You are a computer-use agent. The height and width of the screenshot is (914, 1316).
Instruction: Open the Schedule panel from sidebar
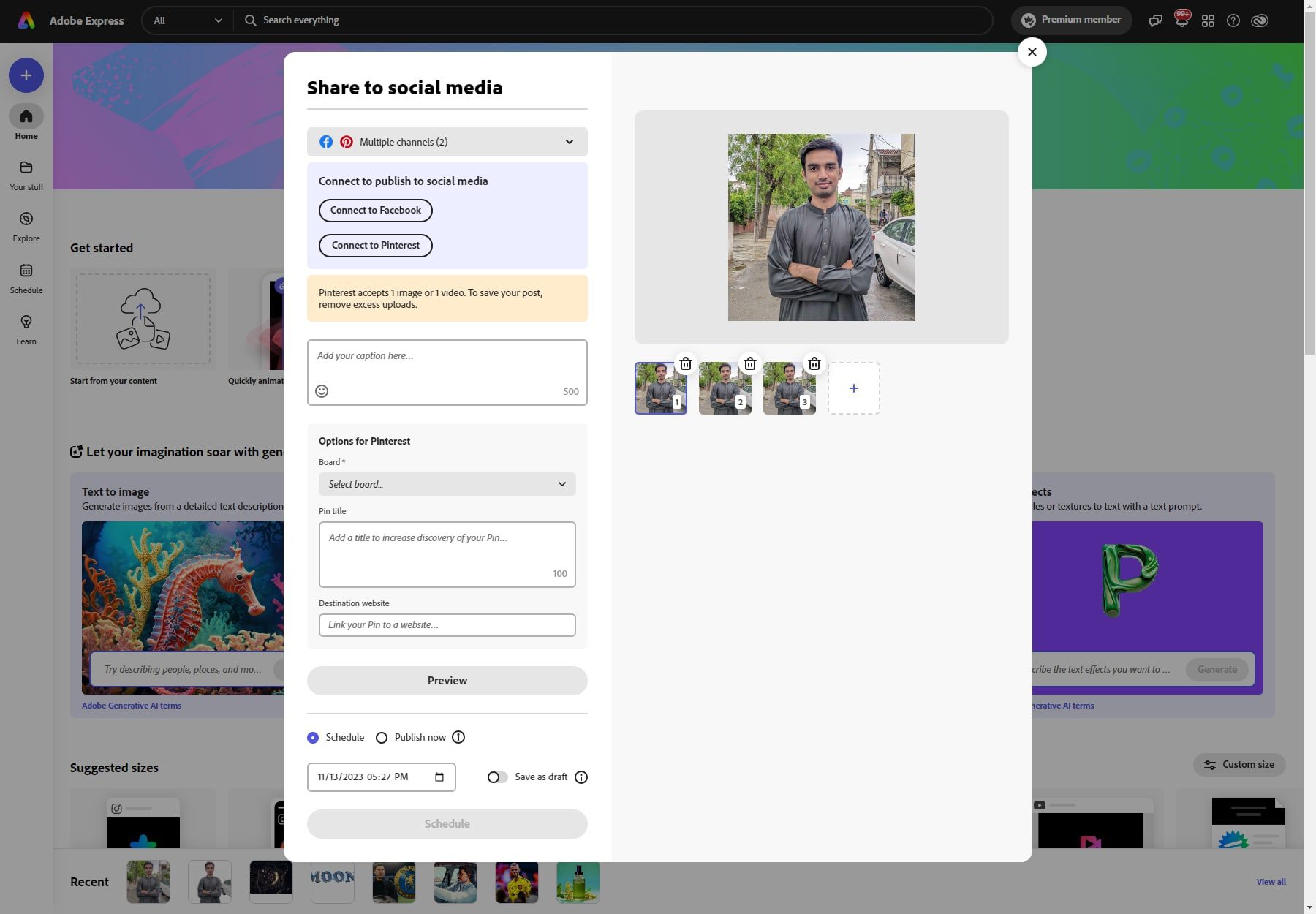click(26, 277)
